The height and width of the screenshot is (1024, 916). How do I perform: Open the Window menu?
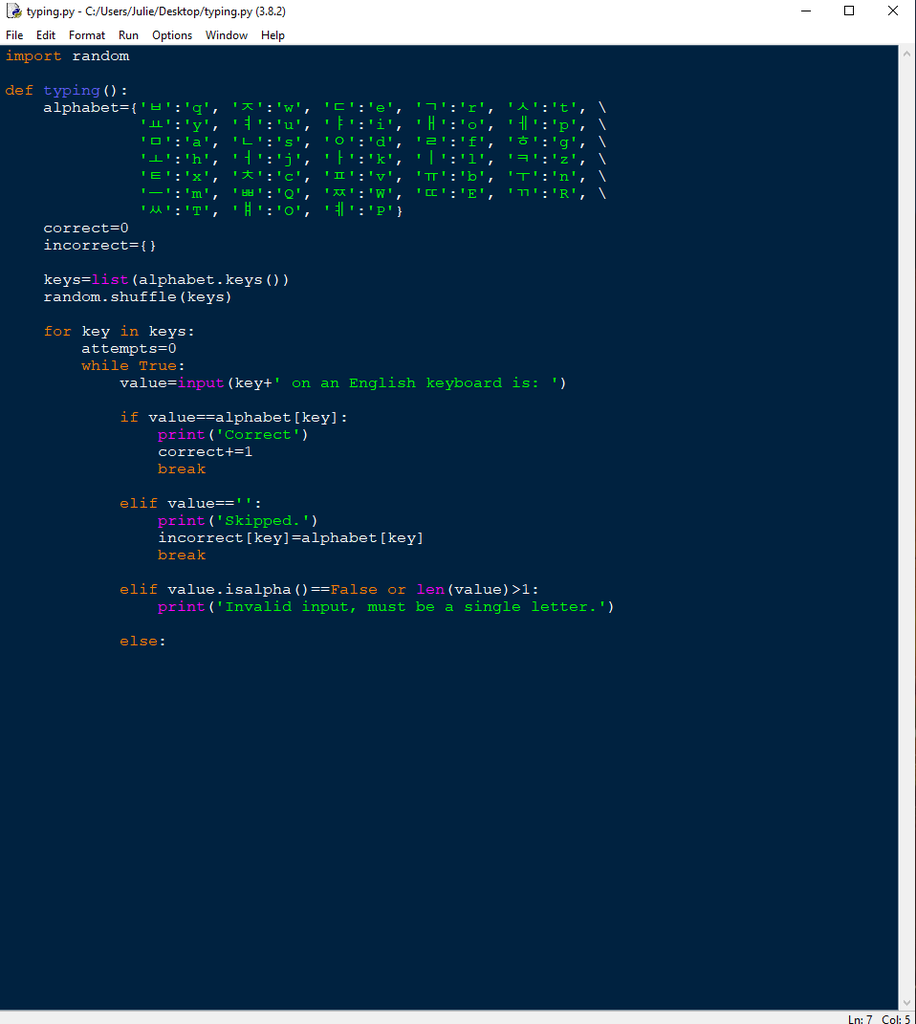pos(226,35)
